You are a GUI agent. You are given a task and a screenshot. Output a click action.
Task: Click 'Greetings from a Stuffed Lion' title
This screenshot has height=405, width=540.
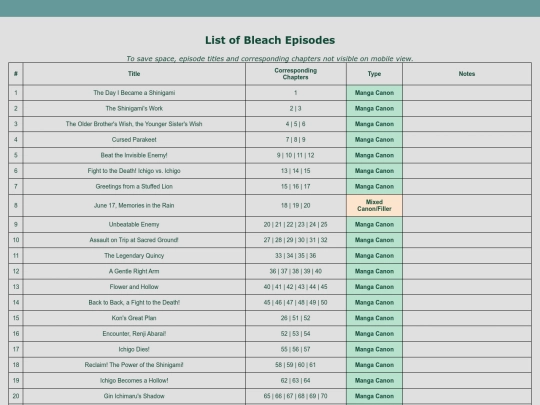click(134, 186)
